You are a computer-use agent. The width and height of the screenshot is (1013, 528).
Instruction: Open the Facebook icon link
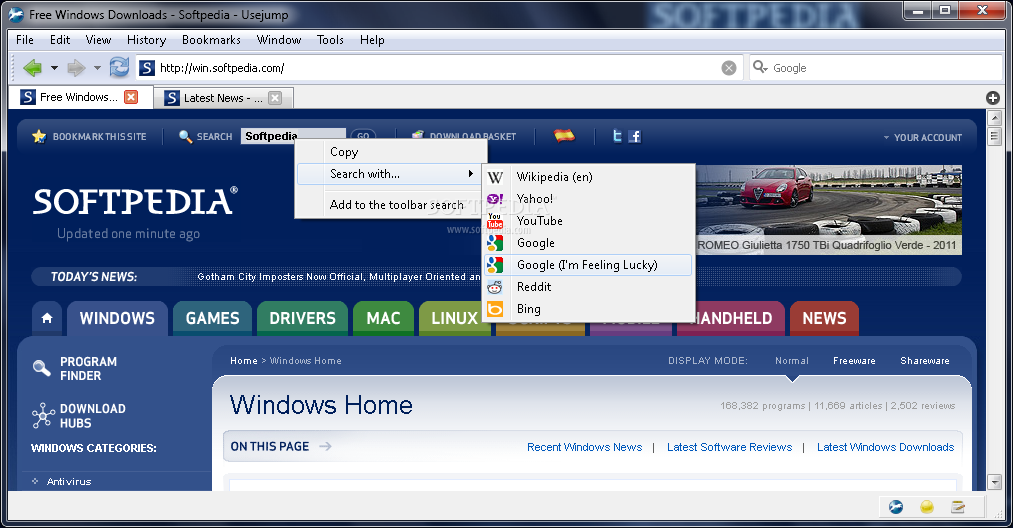coord(635,136)
